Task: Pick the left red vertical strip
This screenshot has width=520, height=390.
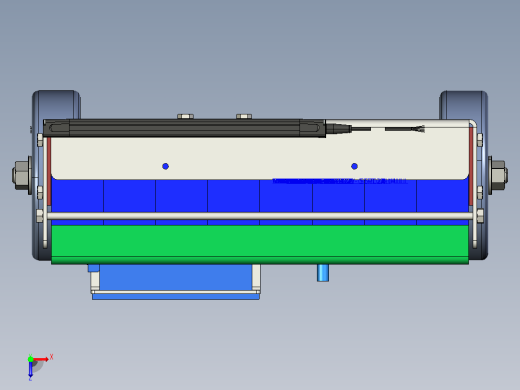Action: tap(49, 172)
